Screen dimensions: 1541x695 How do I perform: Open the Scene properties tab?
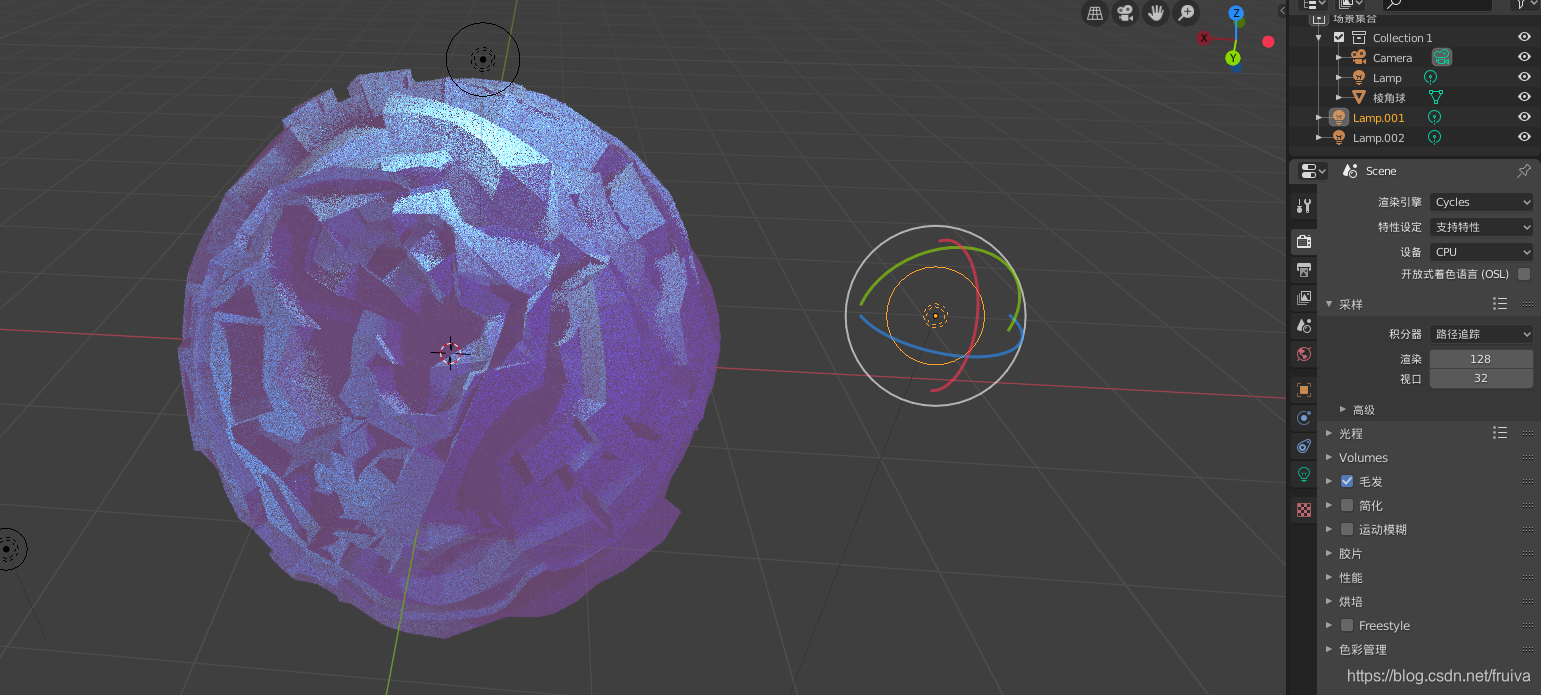click(x=1304, y=325)
